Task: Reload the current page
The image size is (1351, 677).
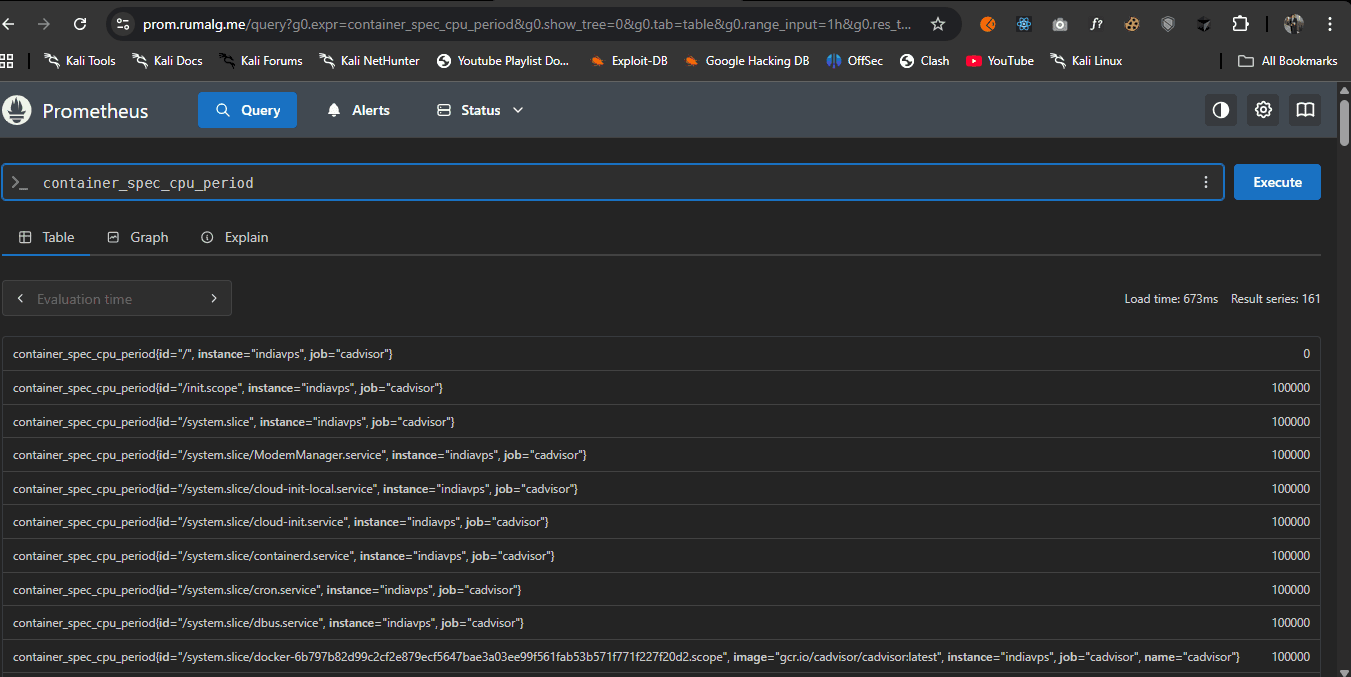Action: [x=80, y=23]
